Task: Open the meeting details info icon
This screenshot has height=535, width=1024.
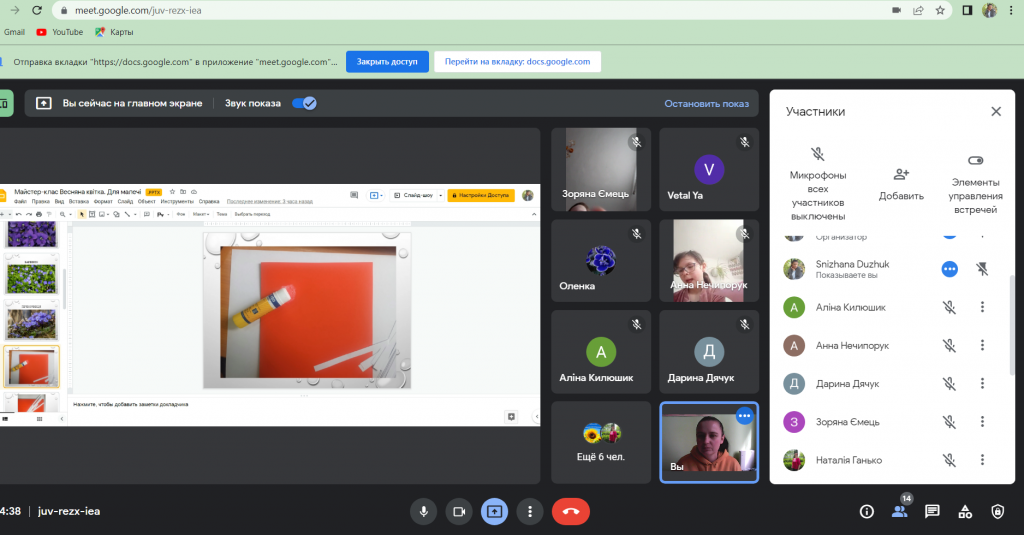Action: 867,511
